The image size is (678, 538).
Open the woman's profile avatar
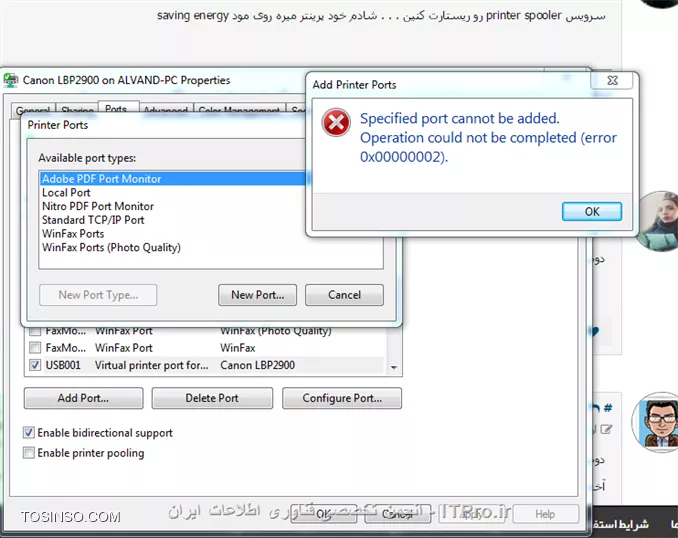pos(658,221)
